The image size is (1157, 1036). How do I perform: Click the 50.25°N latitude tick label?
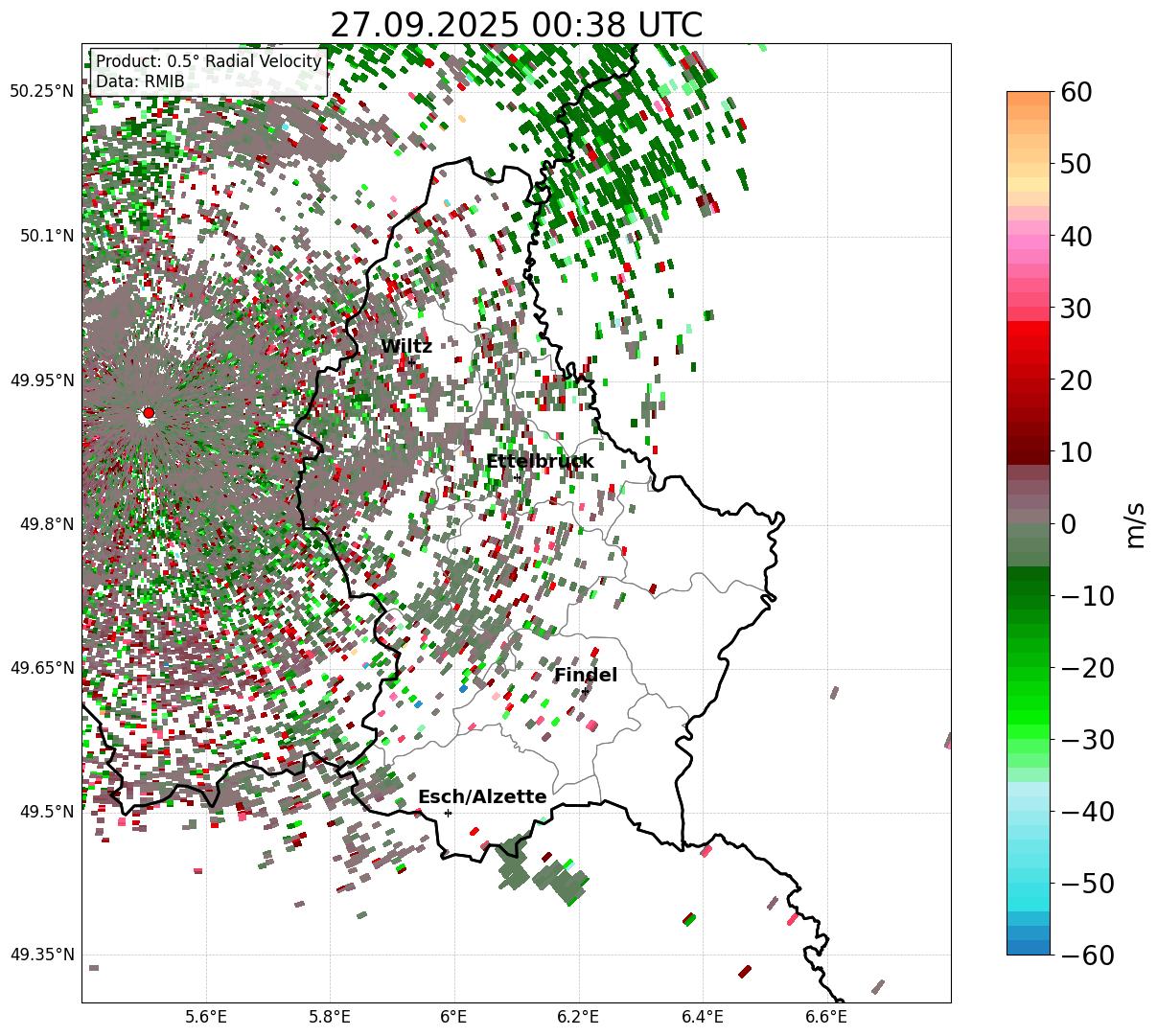(42, 92)
